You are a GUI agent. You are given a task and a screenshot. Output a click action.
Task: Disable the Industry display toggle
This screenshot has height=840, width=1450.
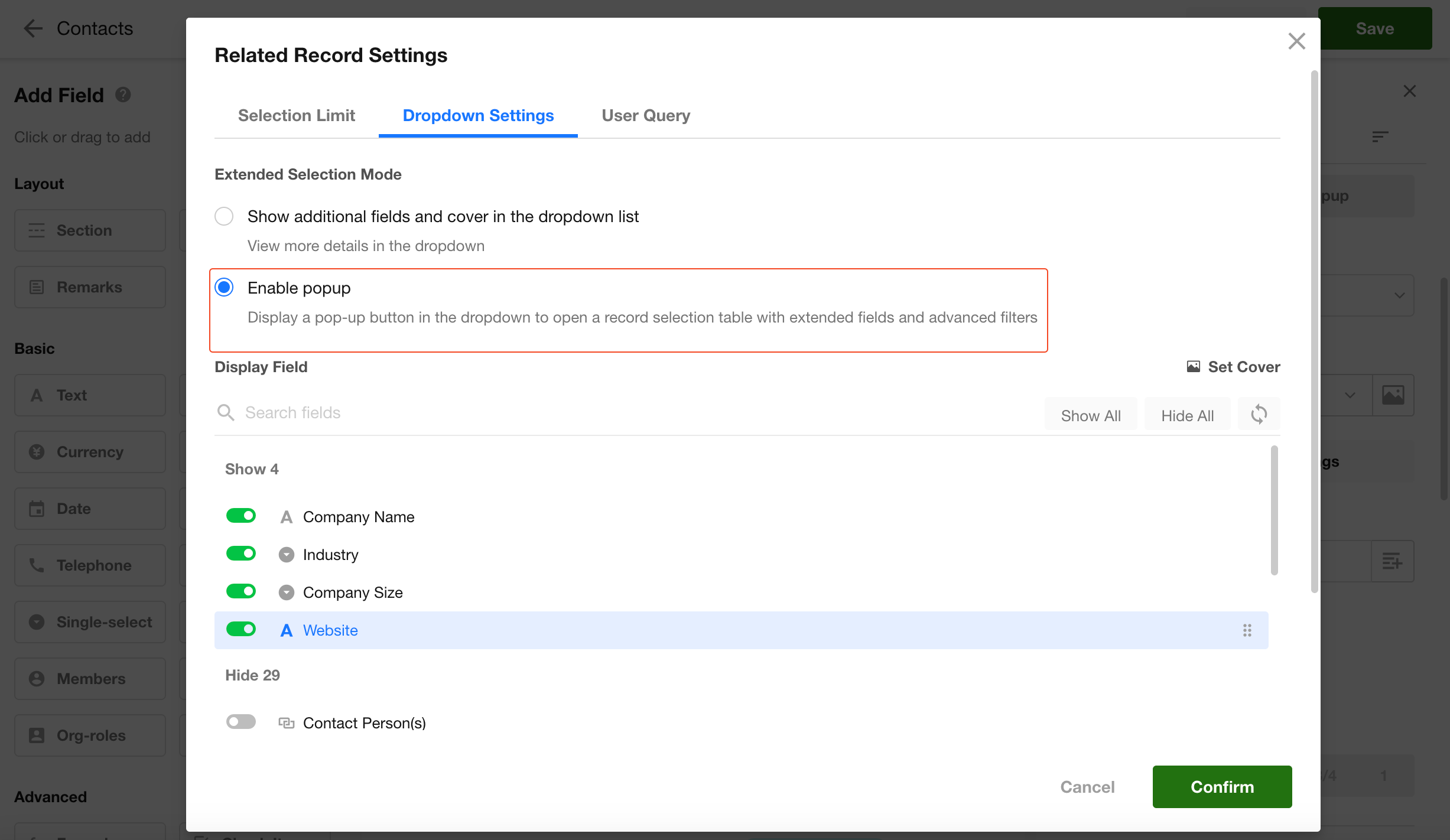coord(241,554)
